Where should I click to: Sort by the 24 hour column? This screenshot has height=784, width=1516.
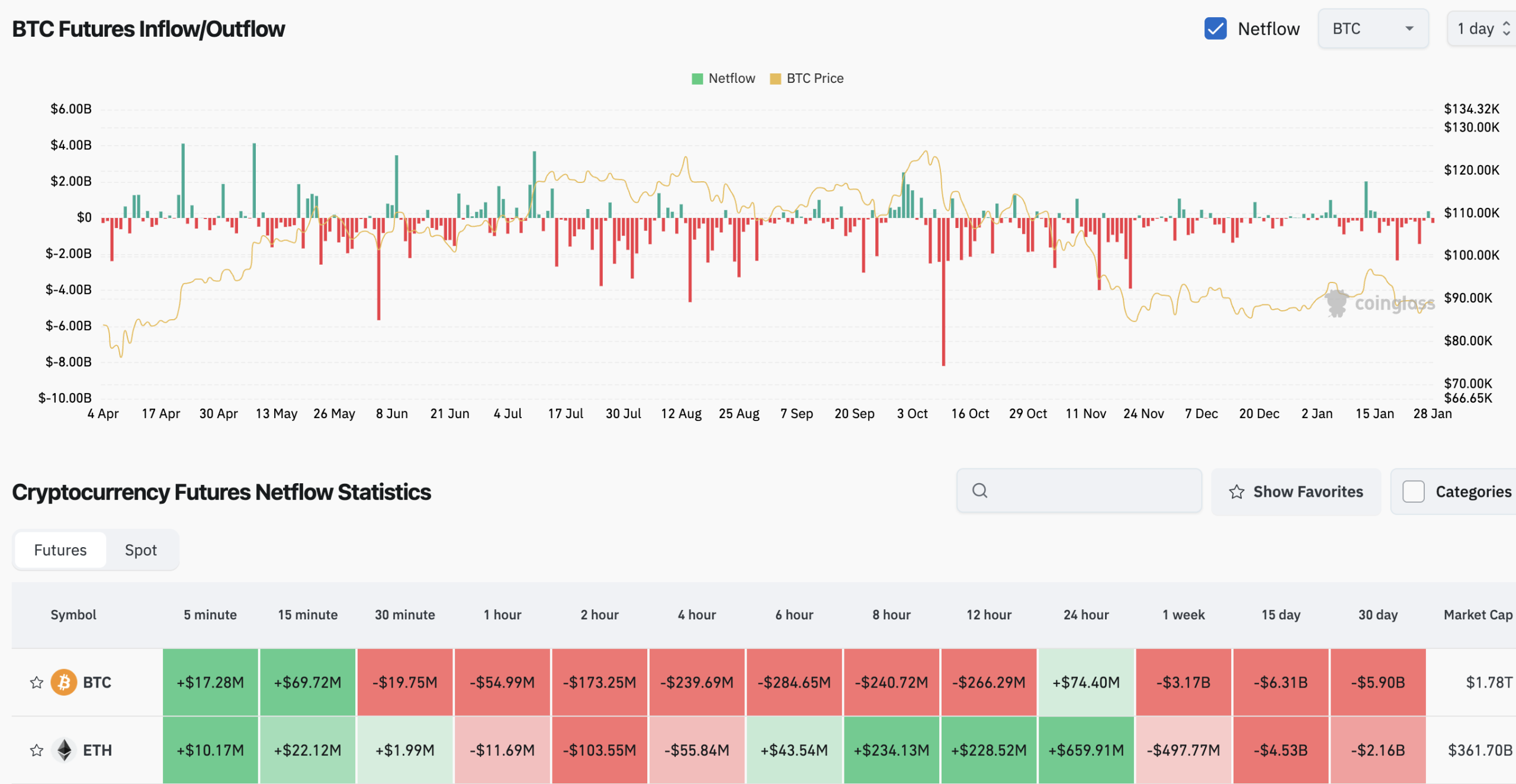click(x=1086, y=615)
